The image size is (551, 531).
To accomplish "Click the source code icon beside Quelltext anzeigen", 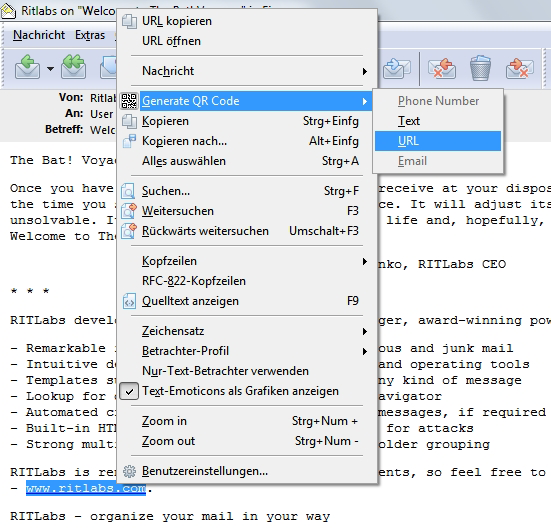I will point(129,302).
